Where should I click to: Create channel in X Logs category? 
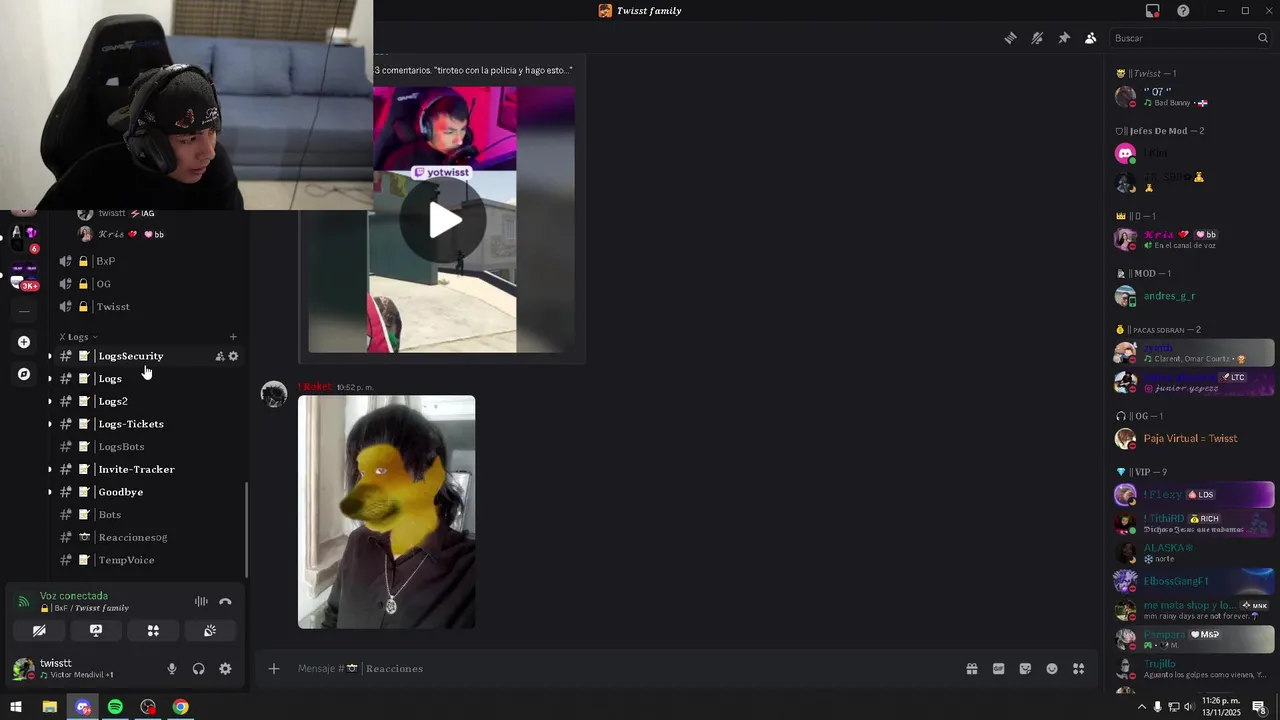pyautogui.click(x=233, y=337)
